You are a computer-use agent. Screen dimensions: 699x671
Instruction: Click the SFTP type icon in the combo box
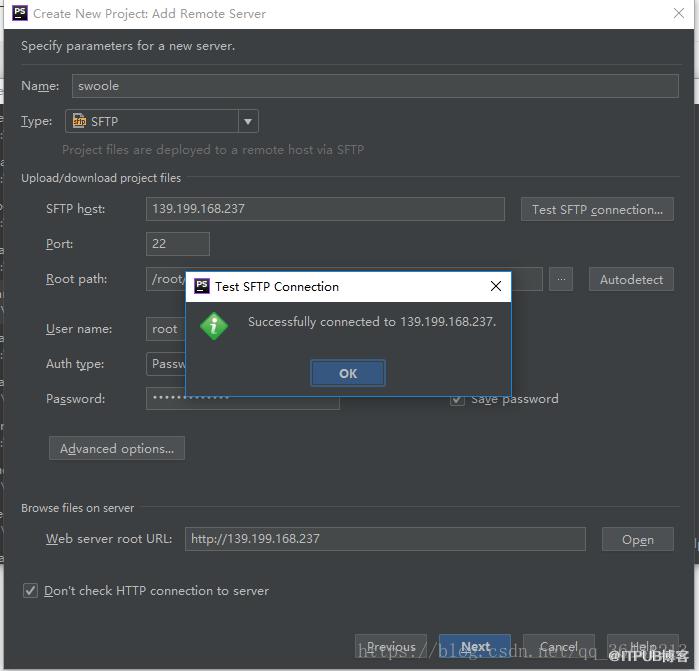tap(79, 121)
